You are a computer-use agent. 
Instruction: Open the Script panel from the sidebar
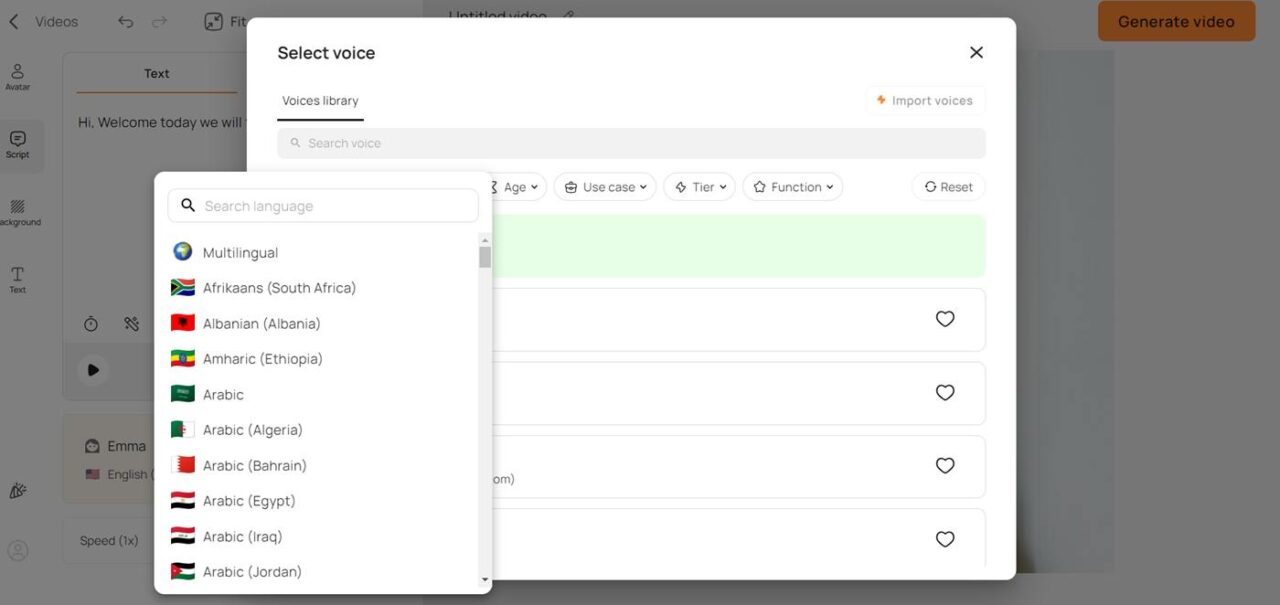coord(18,144)
